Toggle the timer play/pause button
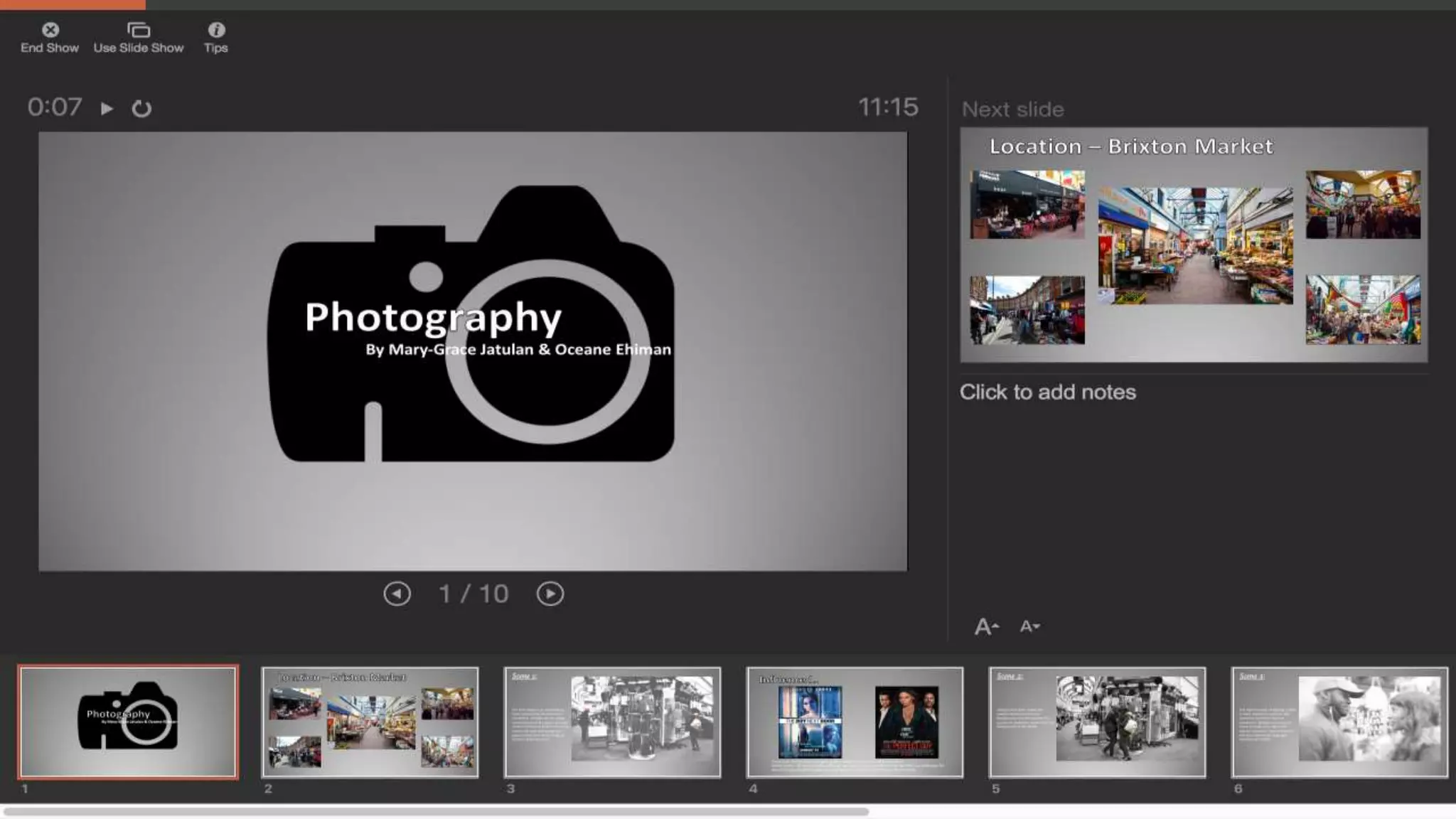This screenshot has height=819, width=1456. 107,108
